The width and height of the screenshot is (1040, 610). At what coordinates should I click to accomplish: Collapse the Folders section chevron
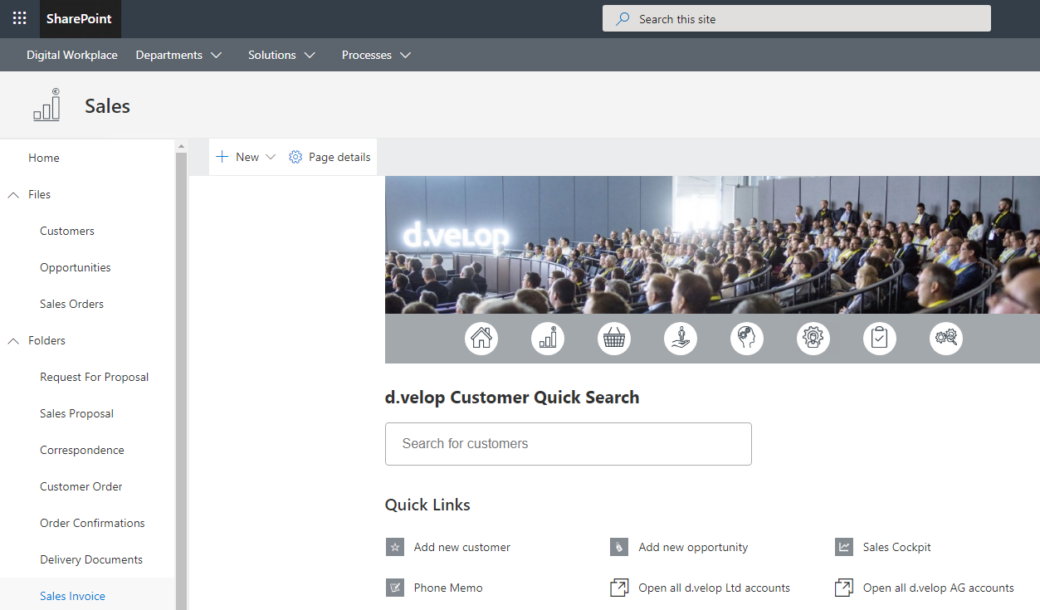click(13, 341)
